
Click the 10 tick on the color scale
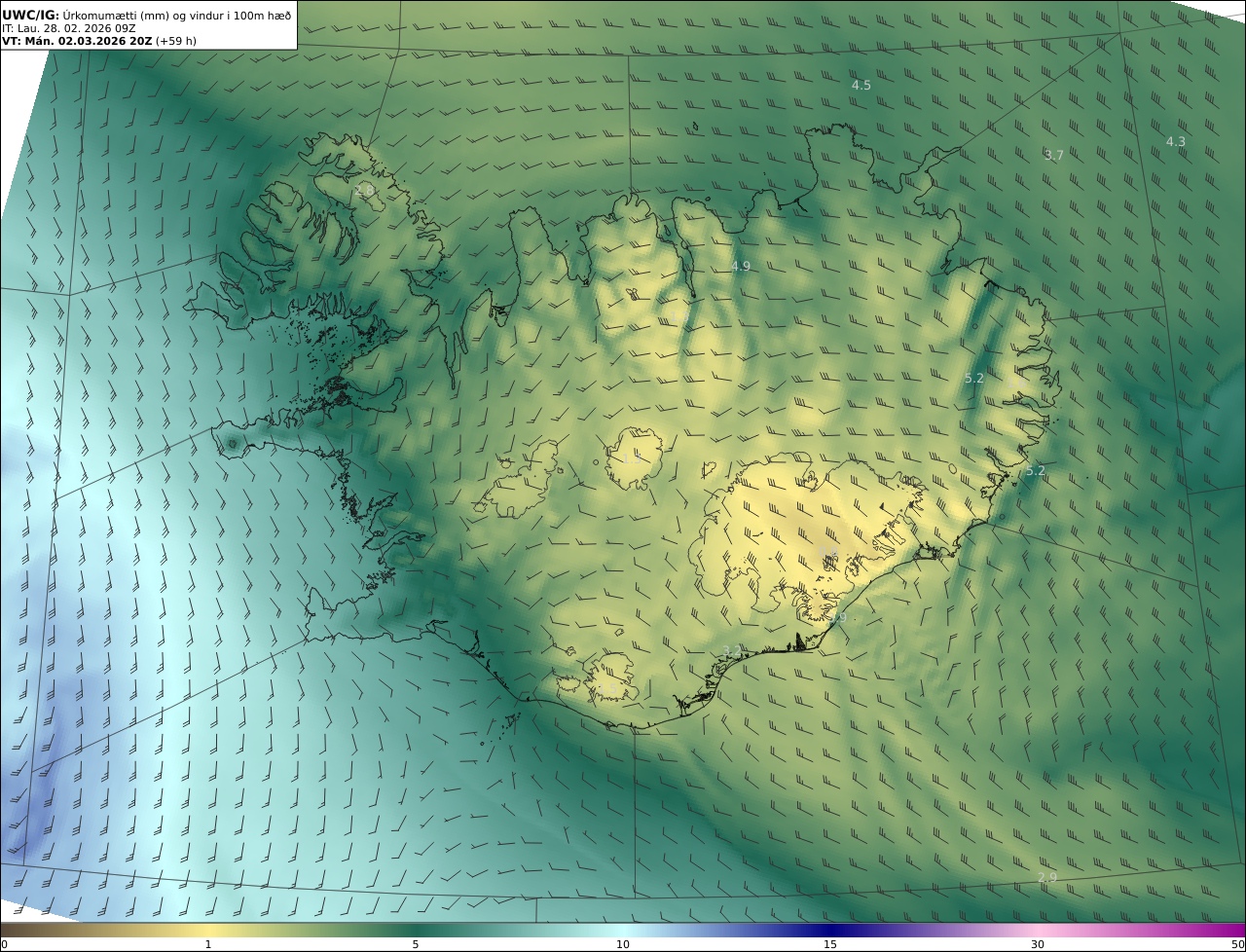[x=623, y=944]
